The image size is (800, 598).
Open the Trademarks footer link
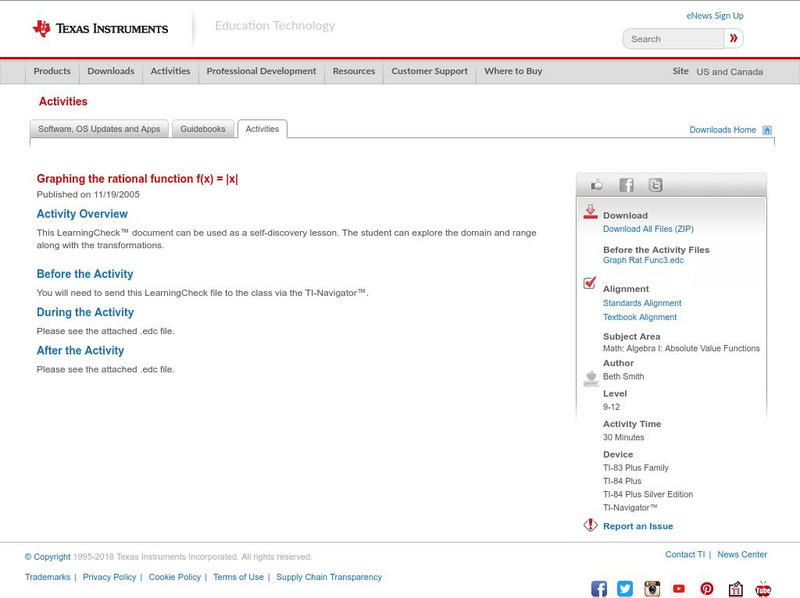coord(47,577)
